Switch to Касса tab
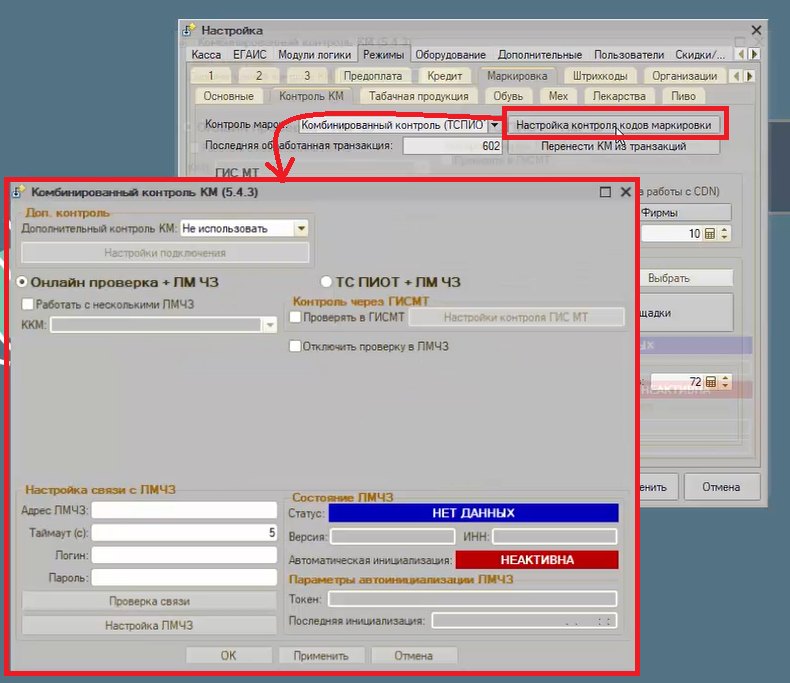790x683 pixels. pyautogui.click(x=206, y=54)
